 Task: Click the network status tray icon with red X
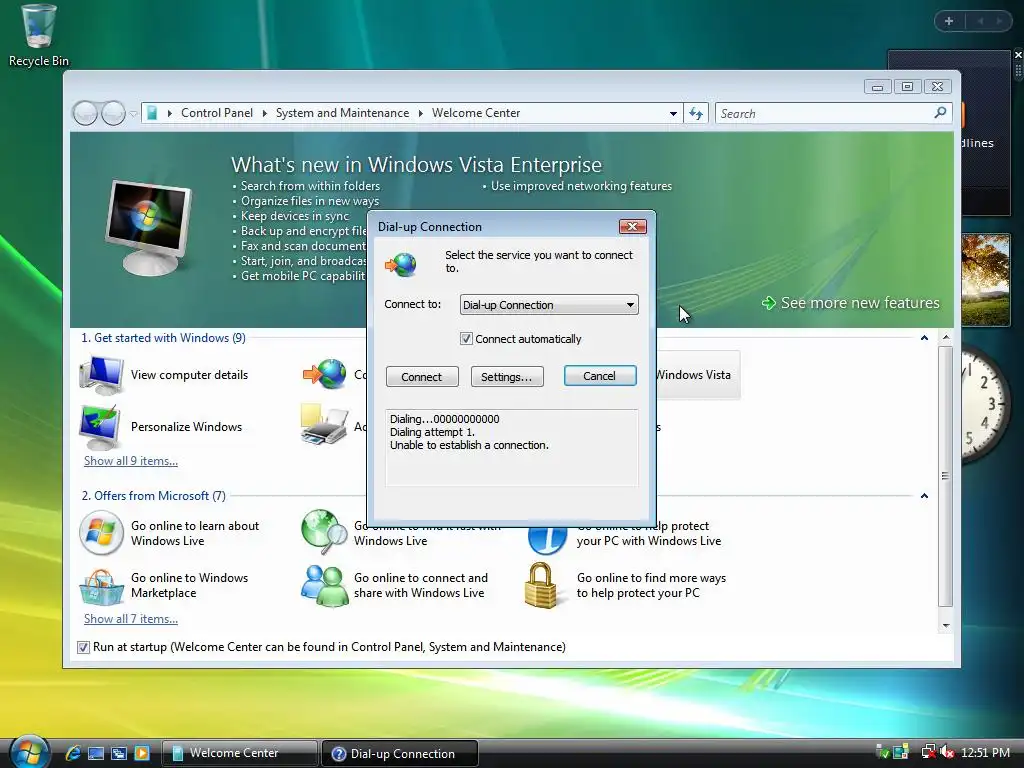click(x=928, y=752)
